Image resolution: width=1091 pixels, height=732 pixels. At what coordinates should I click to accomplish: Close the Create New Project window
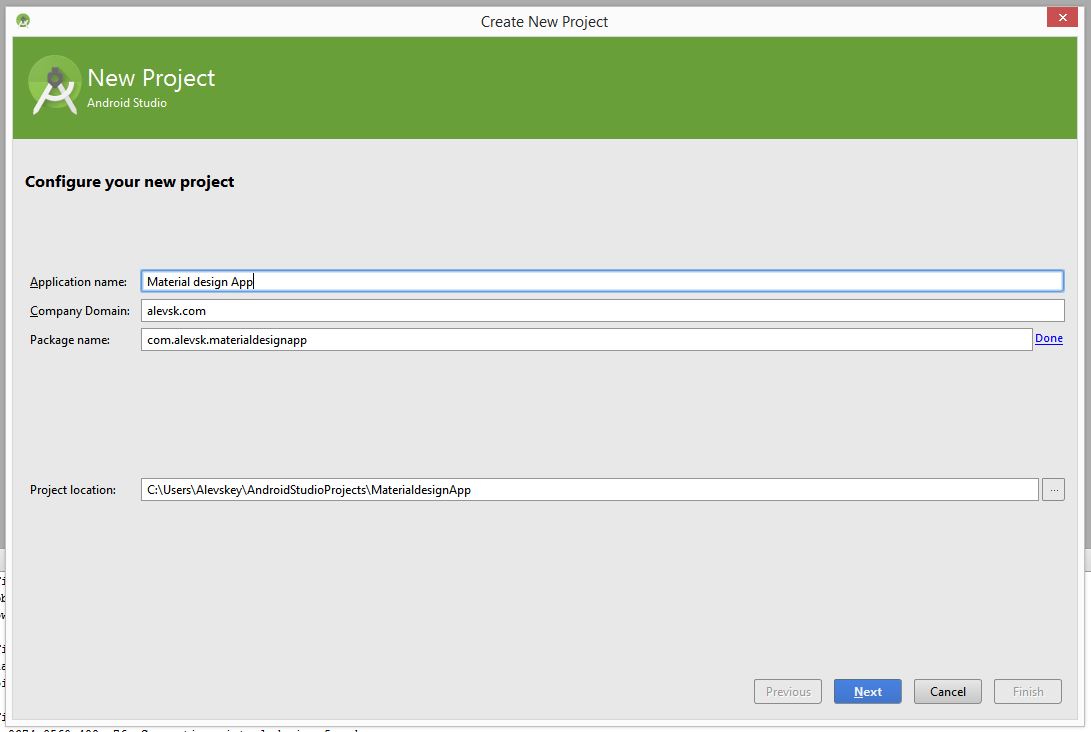click(x=1062, y=17)
